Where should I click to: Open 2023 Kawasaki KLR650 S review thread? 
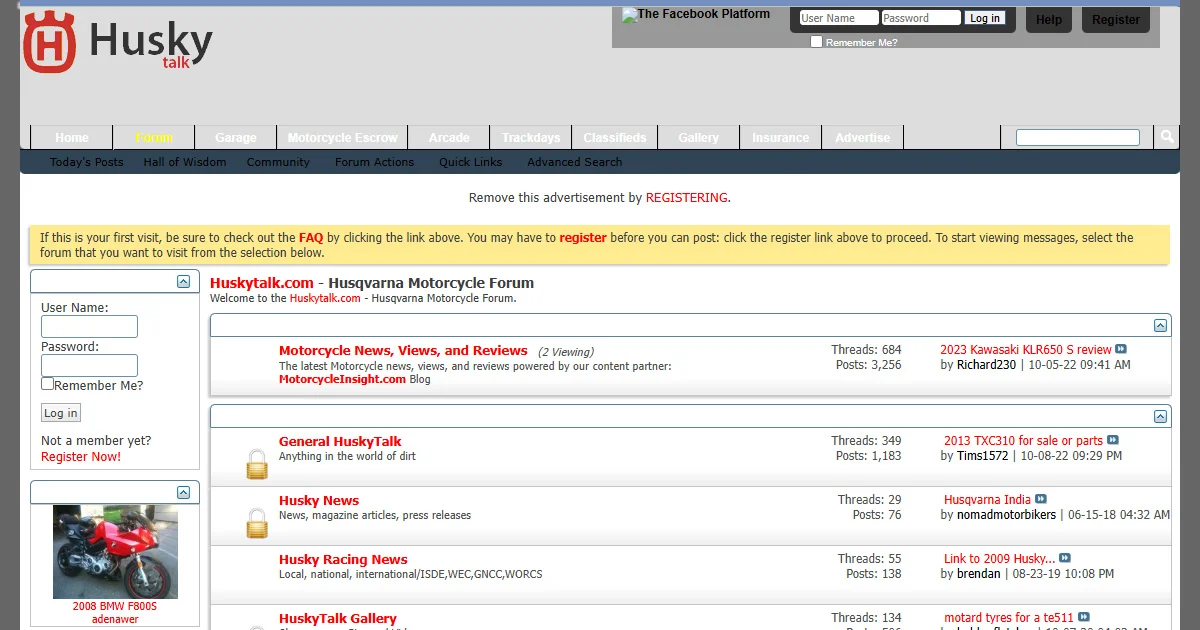click(1026, 350)
